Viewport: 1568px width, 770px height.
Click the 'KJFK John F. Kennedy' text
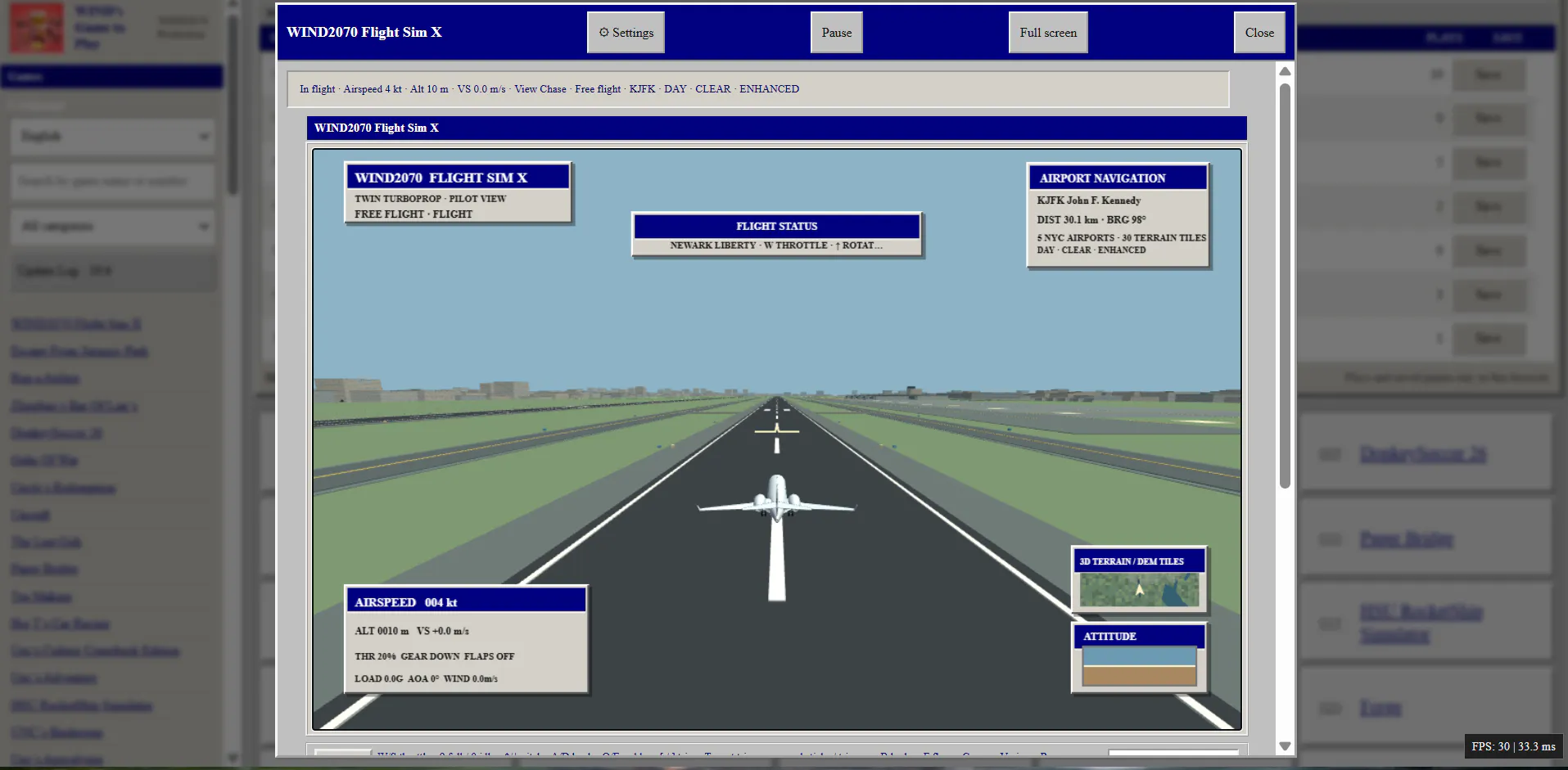(x=1088, y=200)
